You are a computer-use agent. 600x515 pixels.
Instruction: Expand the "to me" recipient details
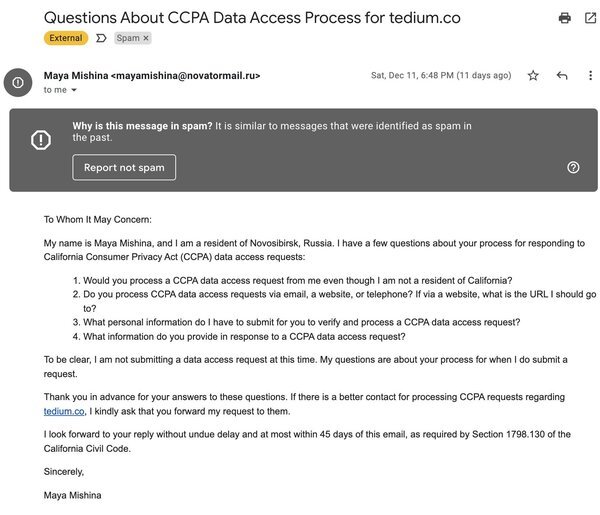[x=73, y=90]
